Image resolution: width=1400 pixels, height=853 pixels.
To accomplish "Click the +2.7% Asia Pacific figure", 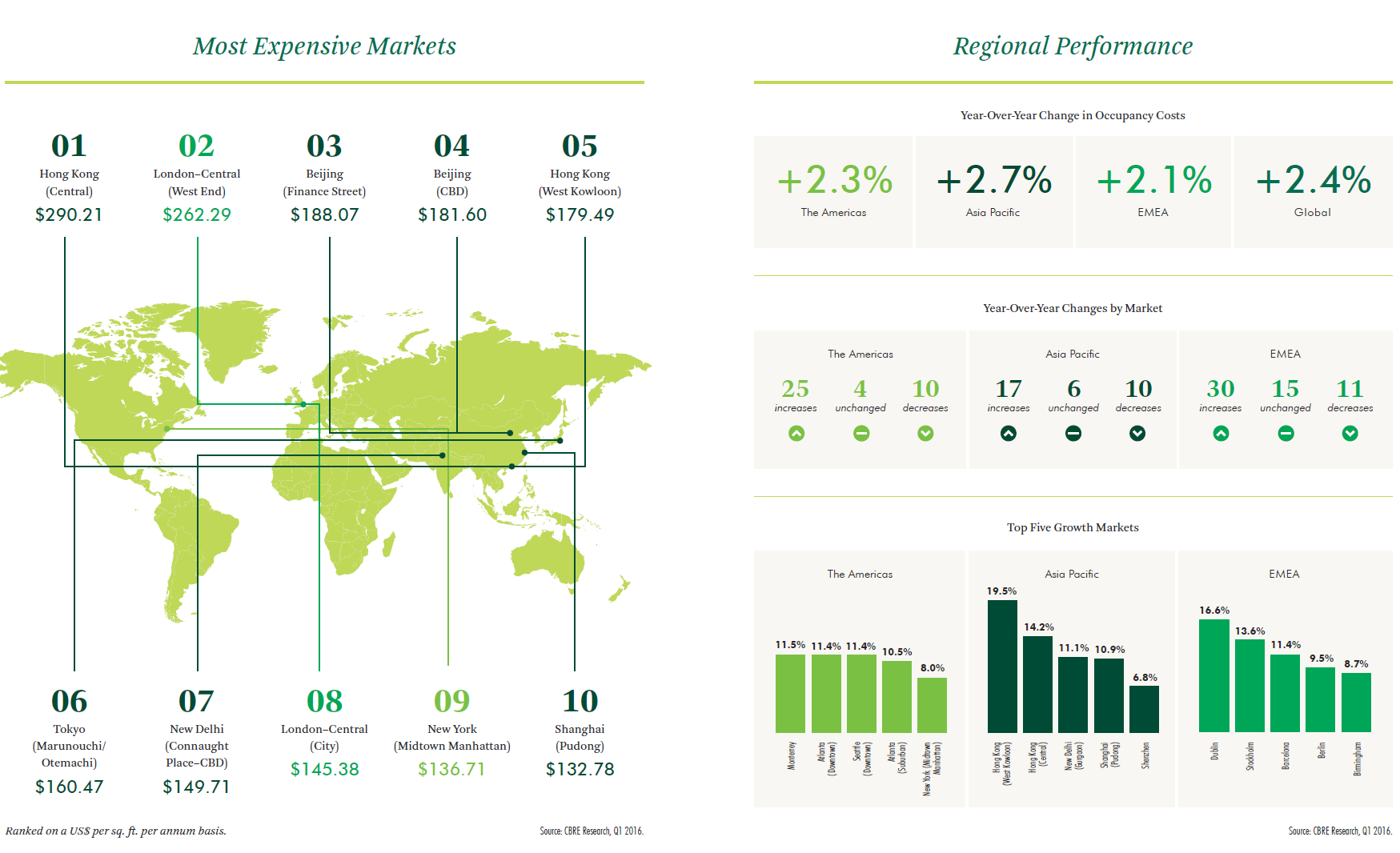I will (993, 180).
